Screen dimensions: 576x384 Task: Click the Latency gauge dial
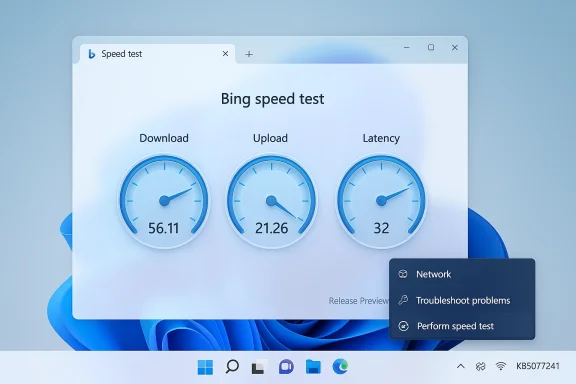point(381,201)
